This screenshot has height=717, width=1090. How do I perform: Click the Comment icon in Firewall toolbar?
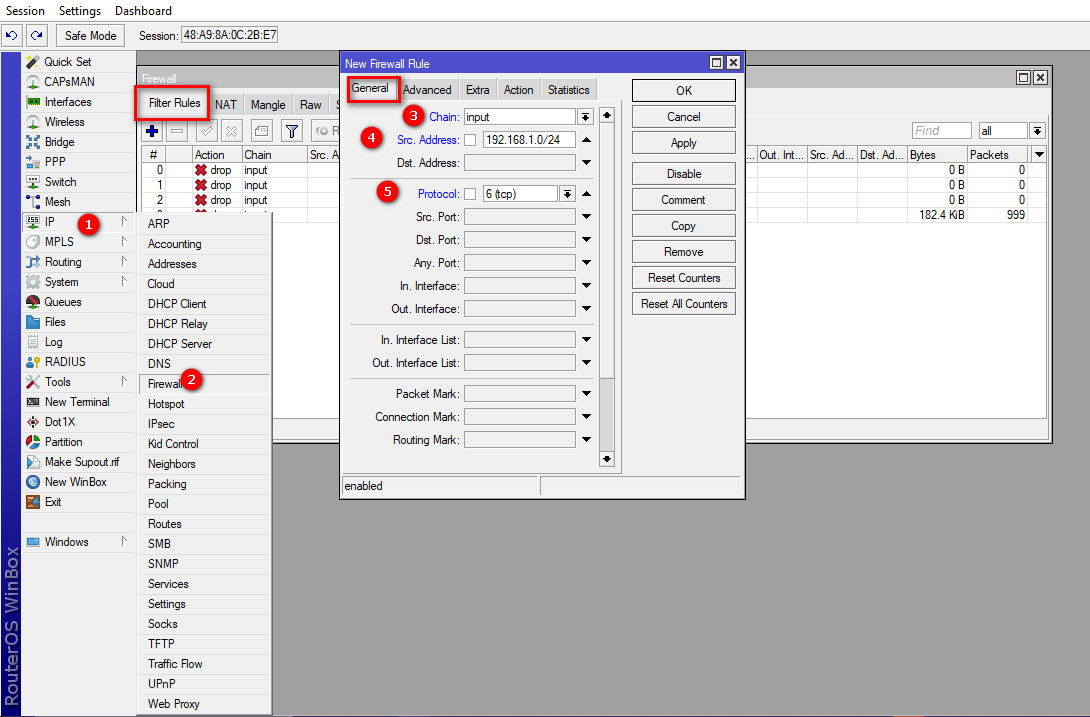coord(261,130)
